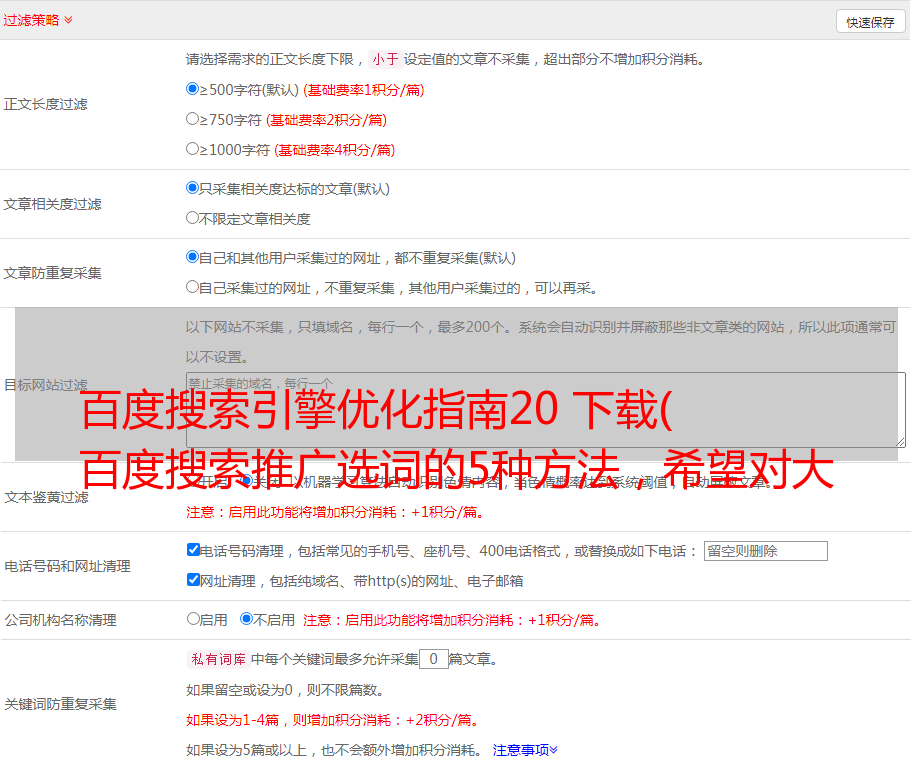Choose 只采集相关度达标的文章 option
The height and width of the screenshot is (768, 912).
click(x=193, y=188)
